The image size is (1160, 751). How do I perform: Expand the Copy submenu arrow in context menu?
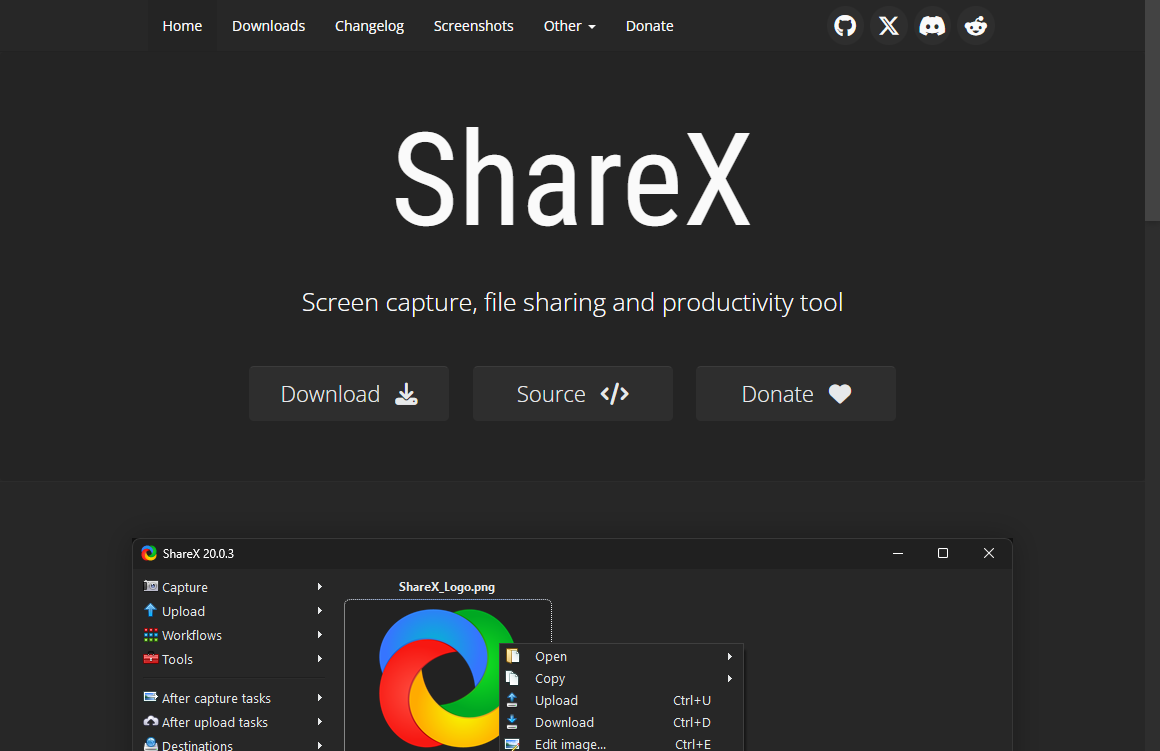tap(729, 678)
